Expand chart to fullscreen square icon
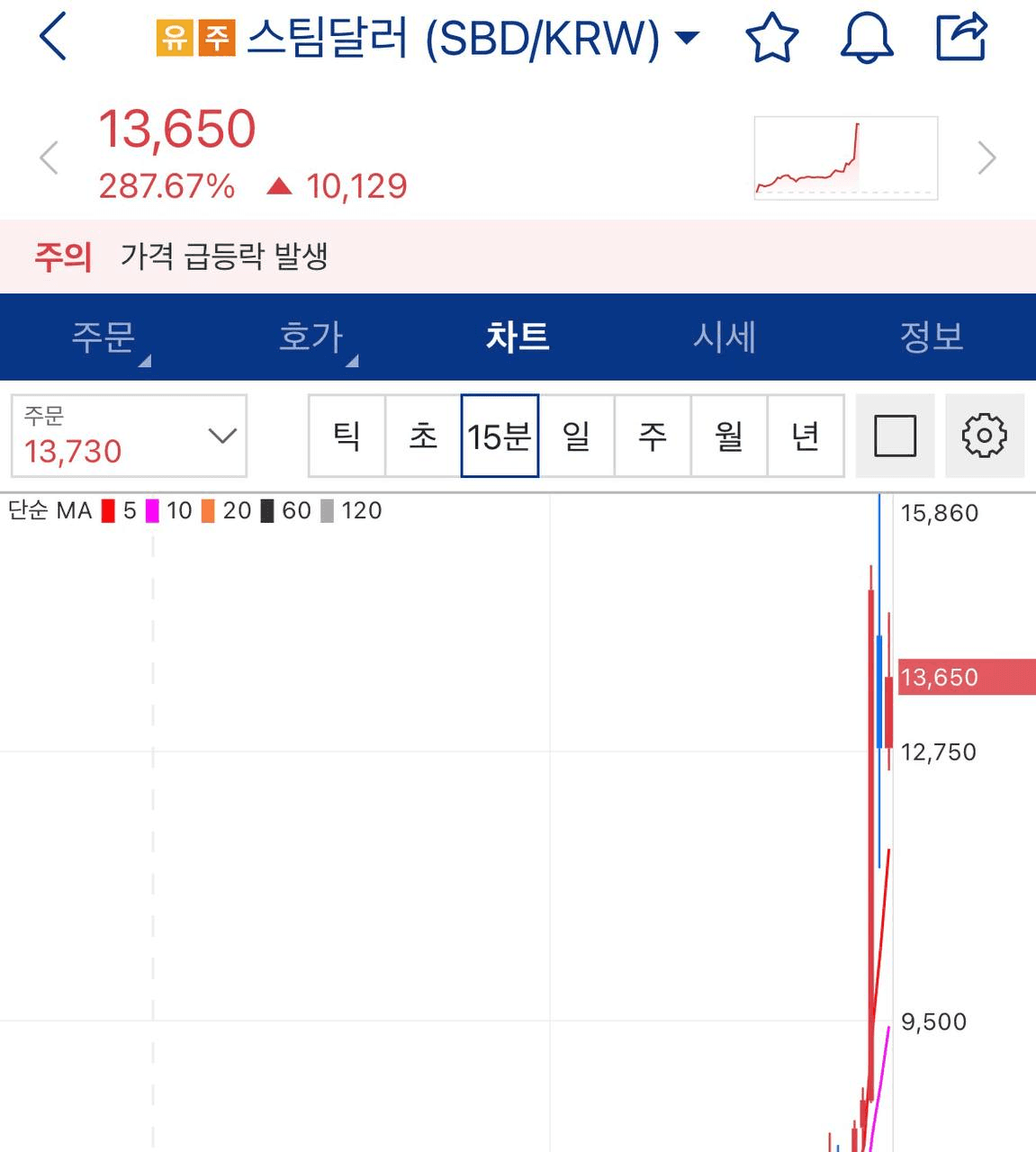Screen dimensions: 1036x1152 (x=895, y=436)
